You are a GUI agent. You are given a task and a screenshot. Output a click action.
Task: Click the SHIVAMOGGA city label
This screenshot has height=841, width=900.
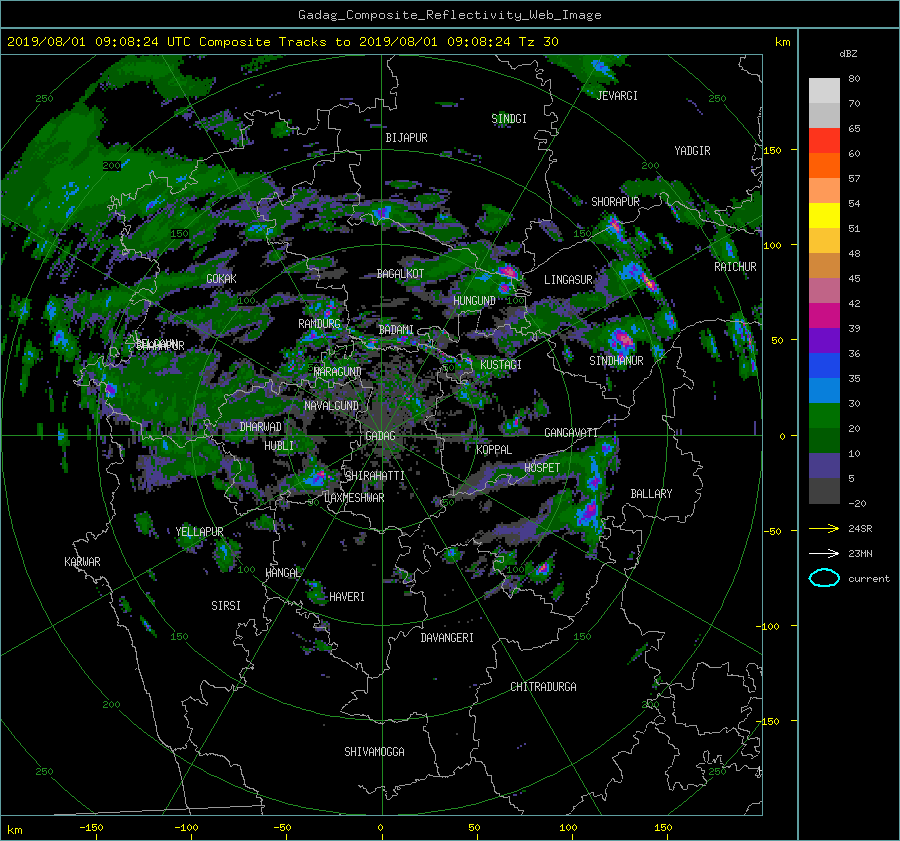(x=374, y=752)
